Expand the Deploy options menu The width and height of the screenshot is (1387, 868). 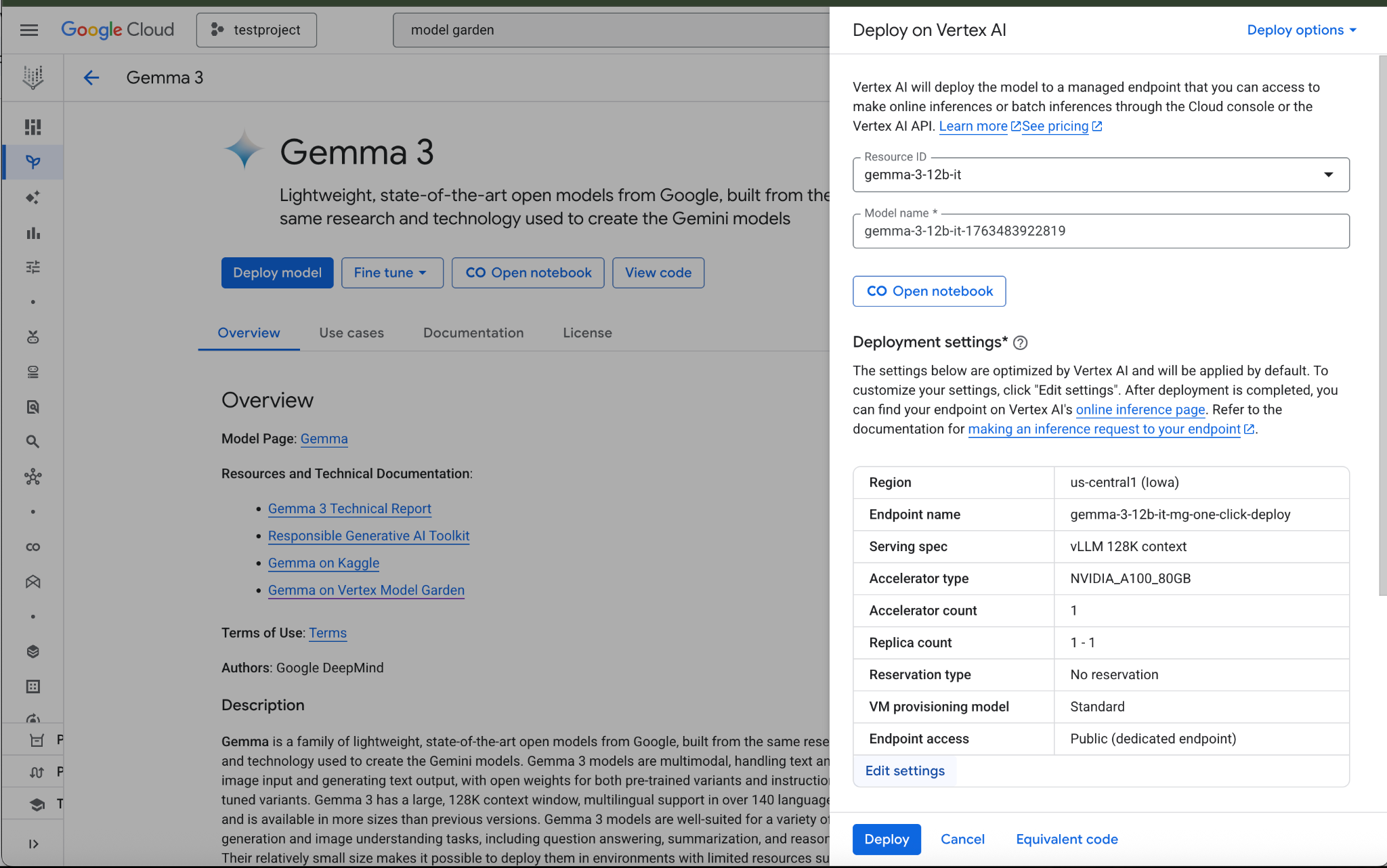[x=1301, y=30]
